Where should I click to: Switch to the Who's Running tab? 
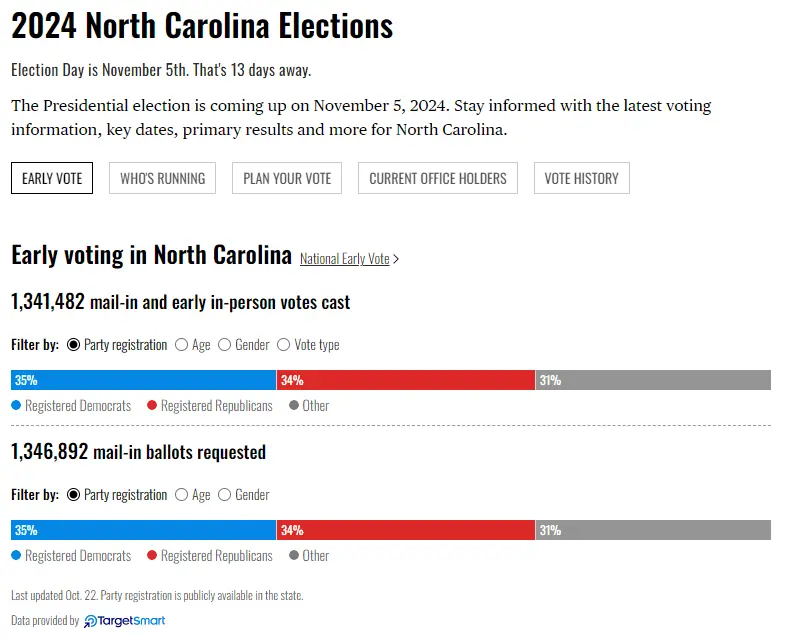[162, 178]
